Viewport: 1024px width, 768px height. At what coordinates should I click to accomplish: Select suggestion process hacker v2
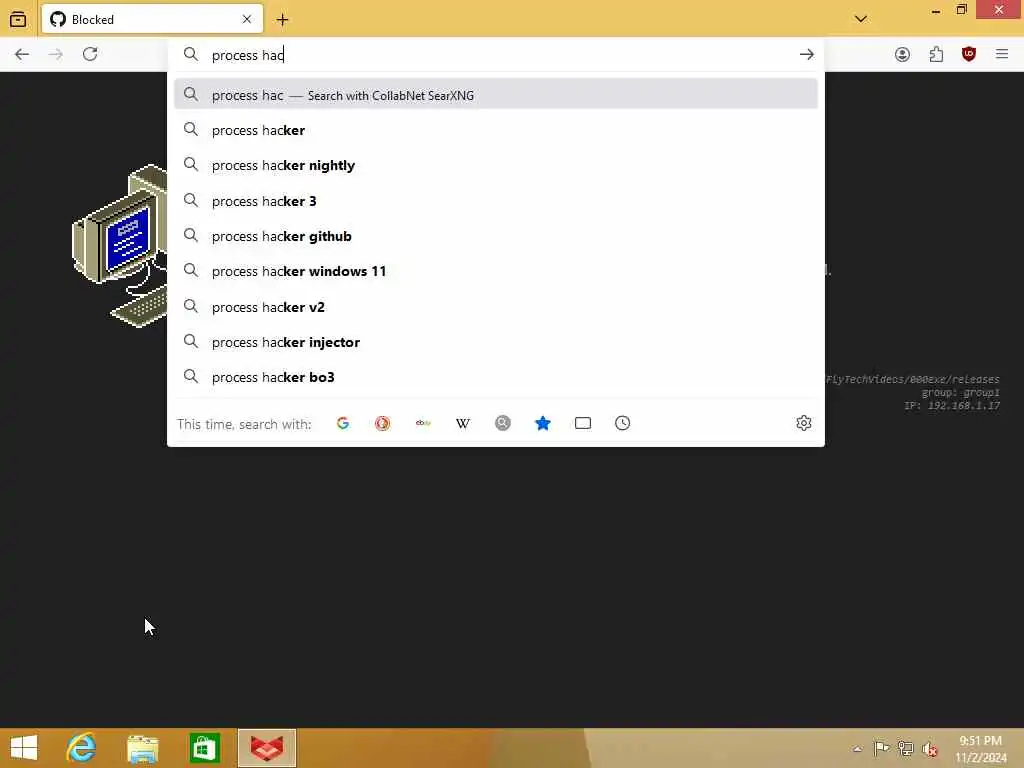[x=496, y=307]
